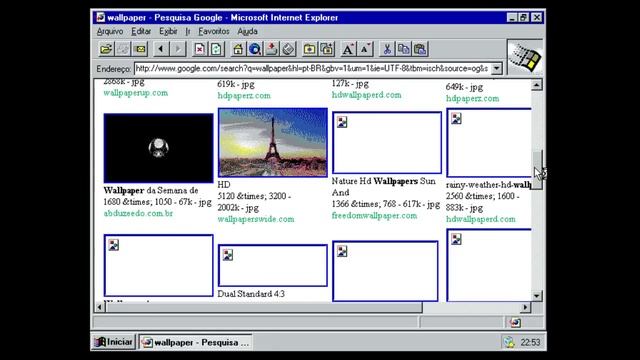The height and width of the screenshot is (360, 640).
Task: Open the Arquivo menu
Action: tap(110, 31)
